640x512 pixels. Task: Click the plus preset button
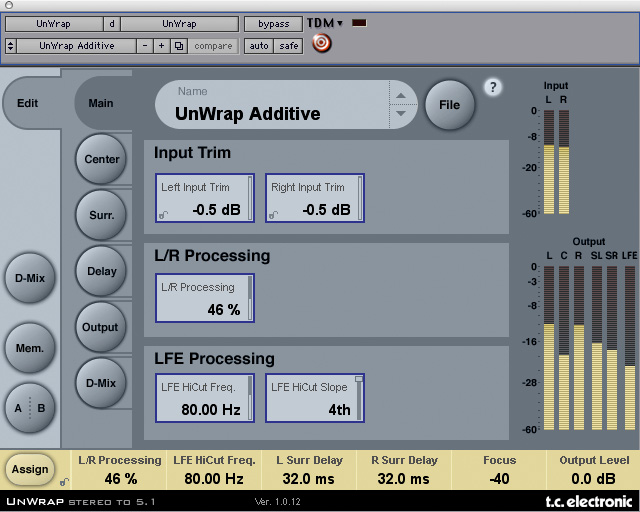pyautogui.click(x=162, y=46)
